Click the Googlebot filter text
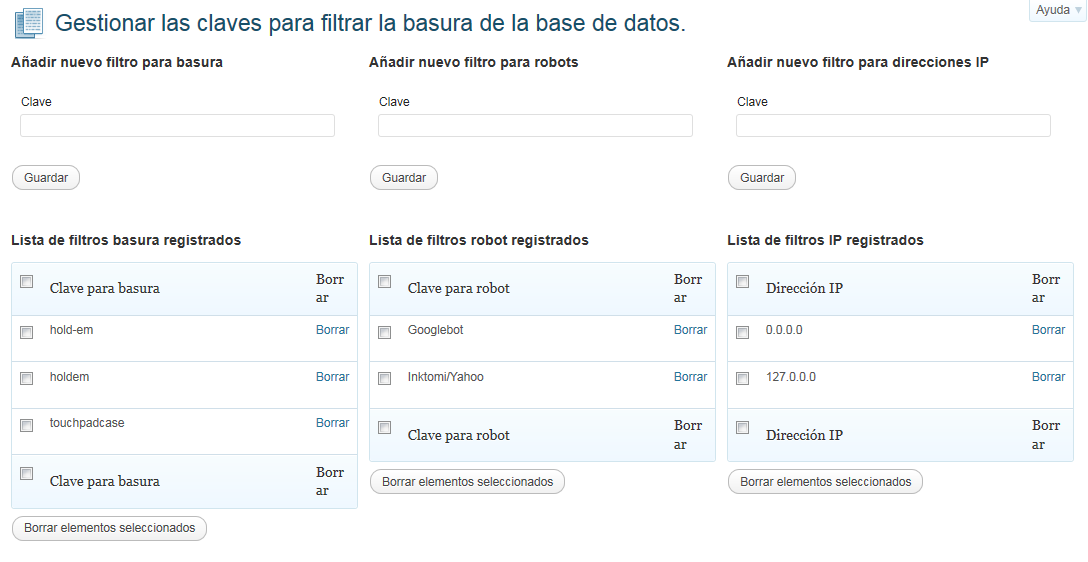The width and height of the screenshot is (1088, 562). point(435,330)
